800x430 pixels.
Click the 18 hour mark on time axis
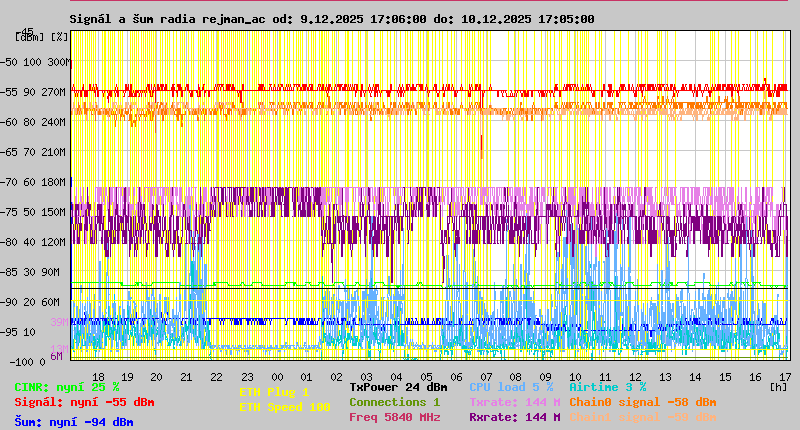click(x=97, y=377)
